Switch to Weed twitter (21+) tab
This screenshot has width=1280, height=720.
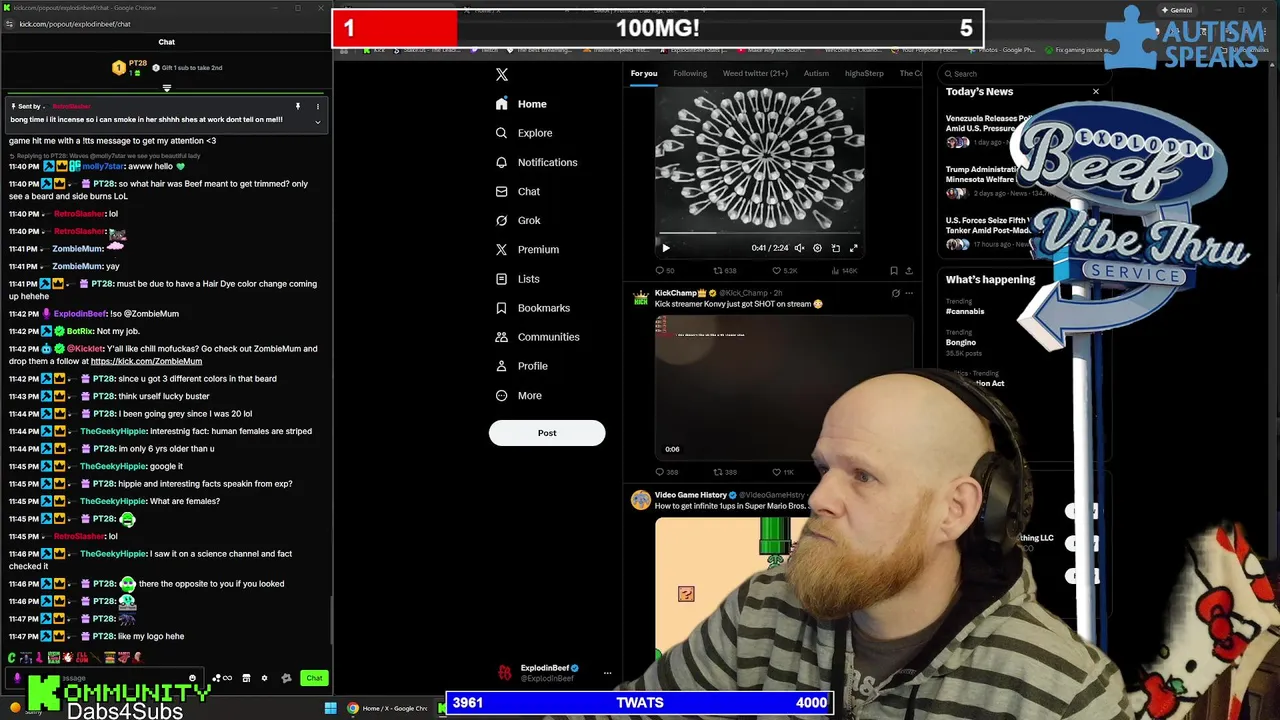click(x=755, y=73)
